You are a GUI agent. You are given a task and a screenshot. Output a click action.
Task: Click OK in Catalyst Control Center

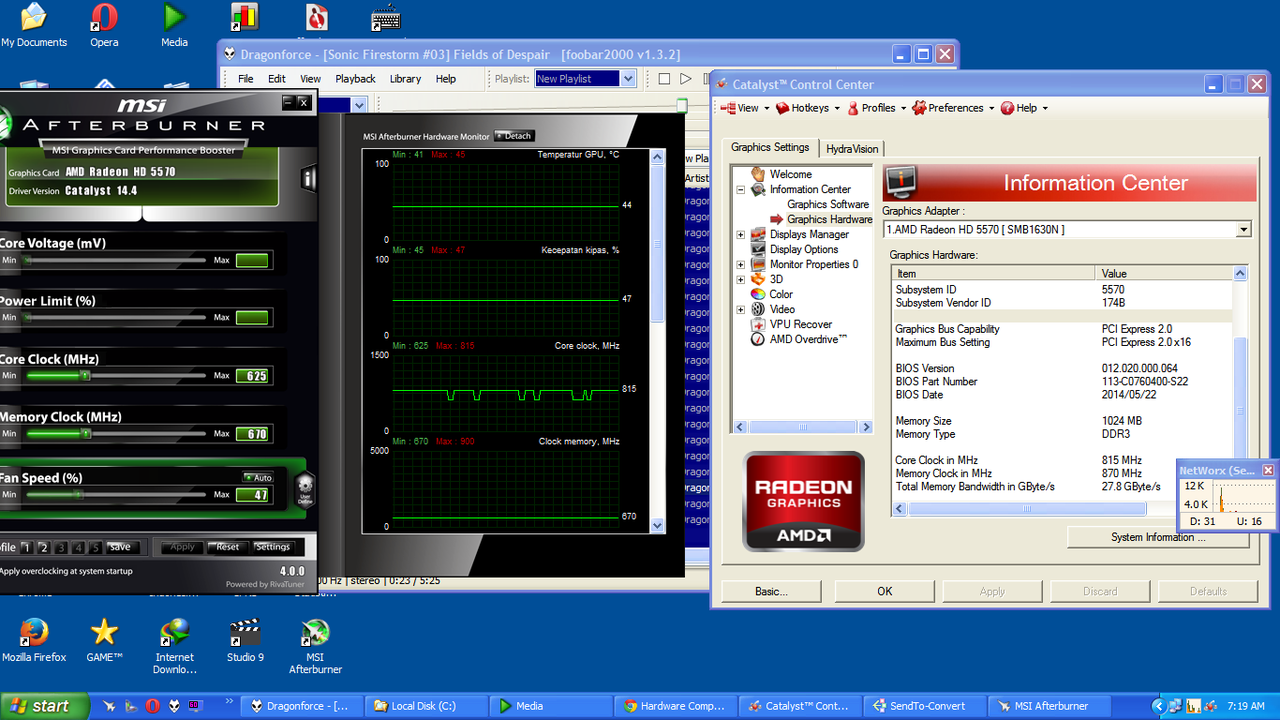click(x=884, y=591)
